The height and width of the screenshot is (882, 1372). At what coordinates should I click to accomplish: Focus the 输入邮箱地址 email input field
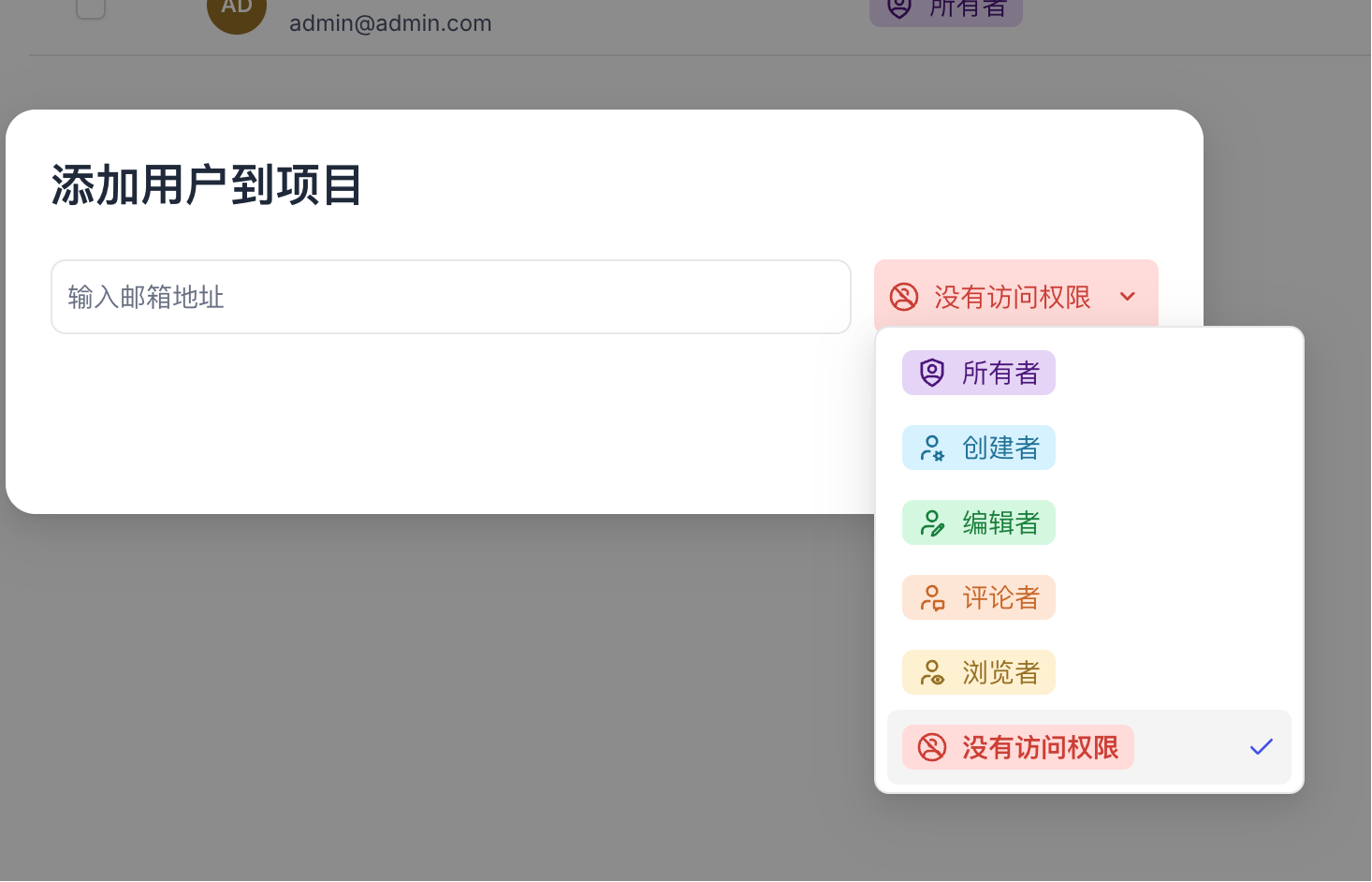pos(451,297)
